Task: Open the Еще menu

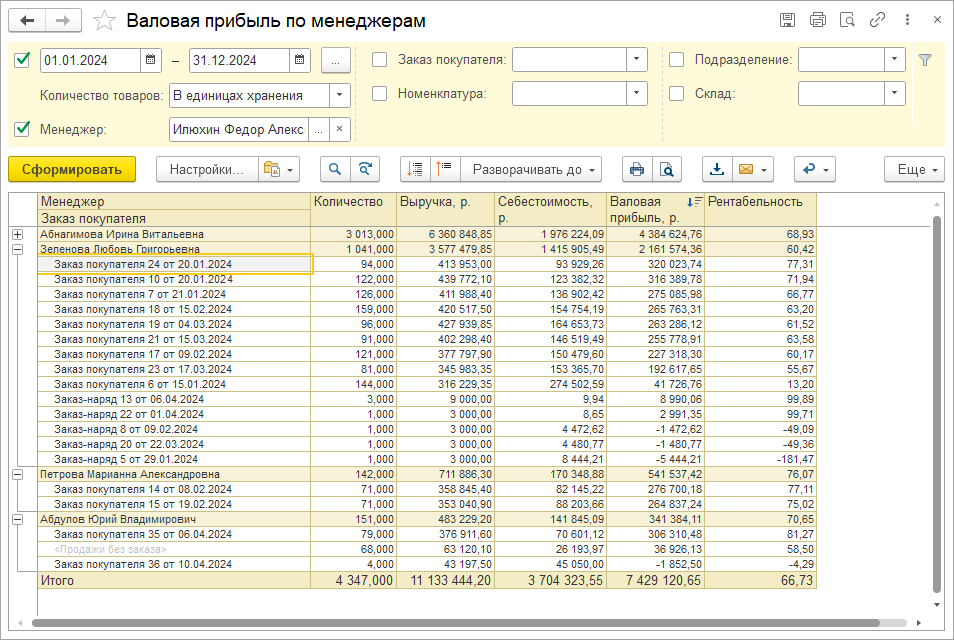Action: [x=914, y=170]
